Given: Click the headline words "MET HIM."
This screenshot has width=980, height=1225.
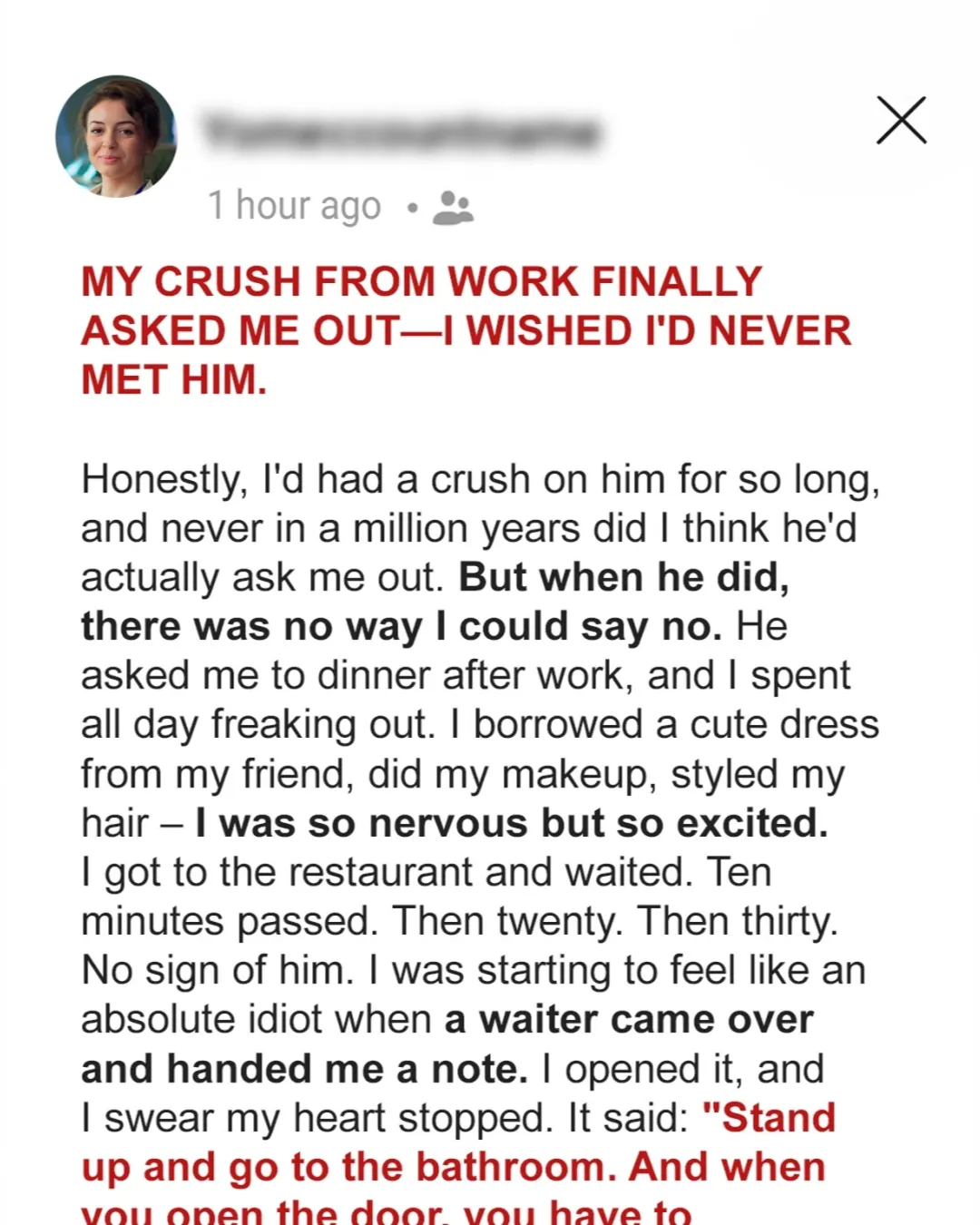Looking at the screenshot, I should tap(174, 379).
